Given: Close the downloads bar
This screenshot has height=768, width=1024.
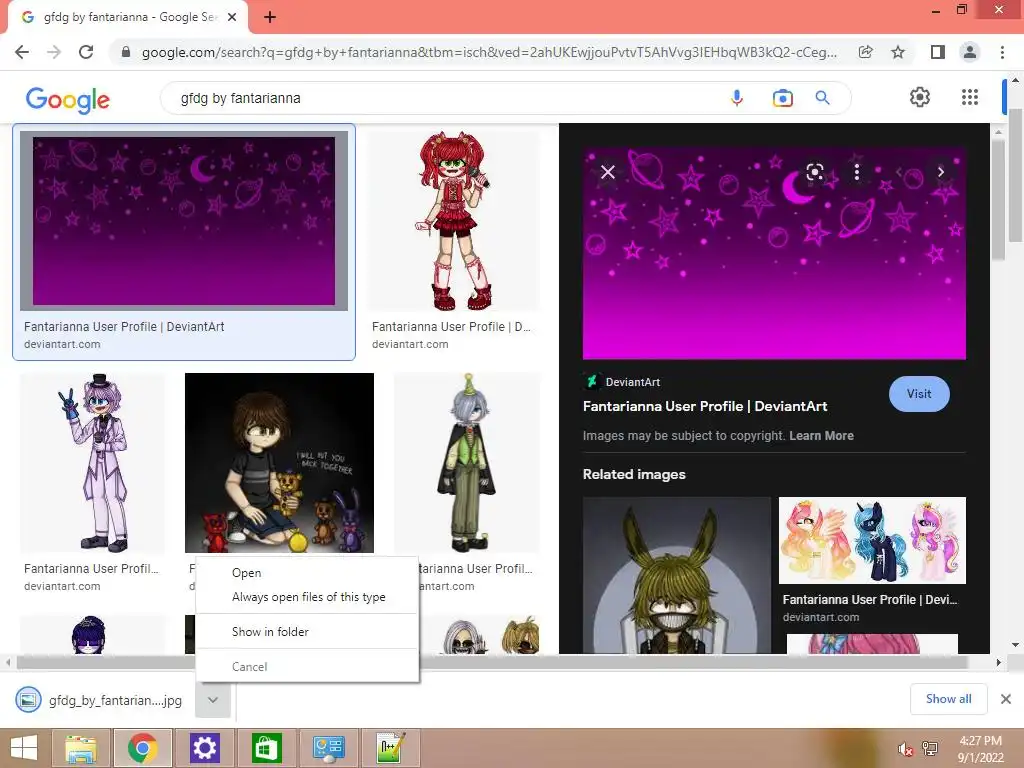Looking at the screenshot, I should click(1006, 699).
